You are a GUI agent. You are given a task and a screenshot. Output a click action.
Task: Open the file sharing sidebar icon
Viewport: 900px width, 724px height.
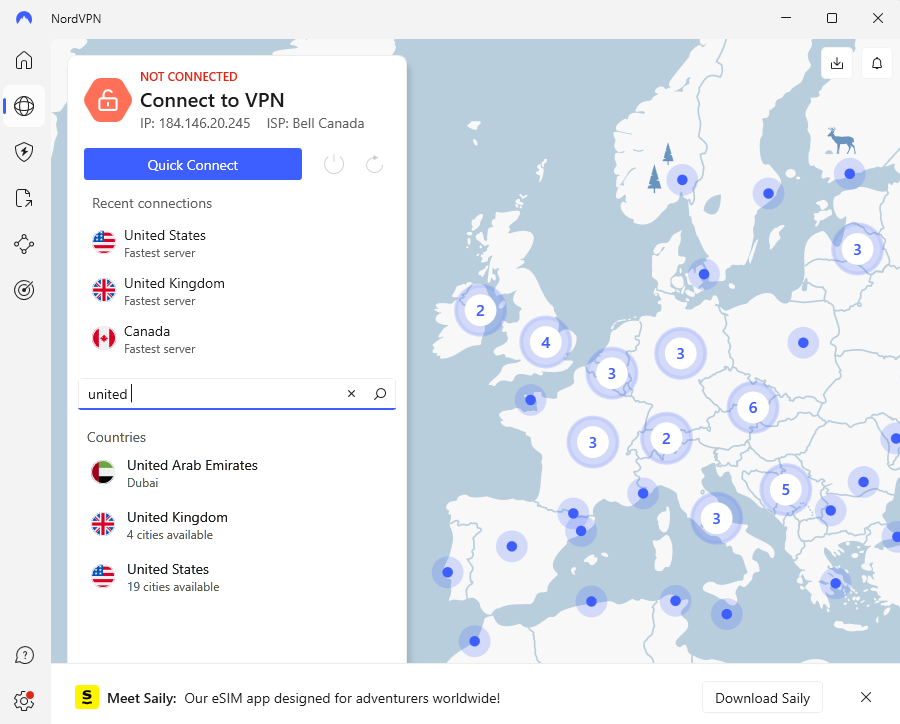24,198
